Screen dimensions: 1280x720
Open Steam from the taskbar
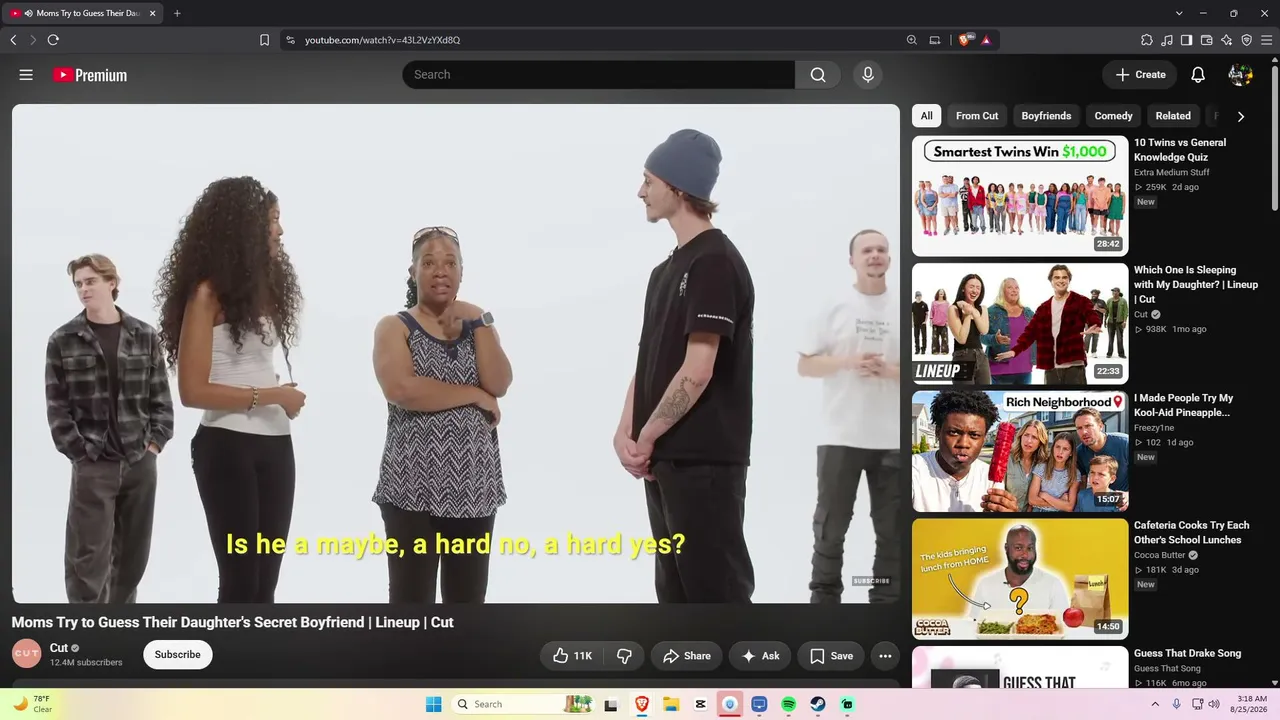pos(818,704)
